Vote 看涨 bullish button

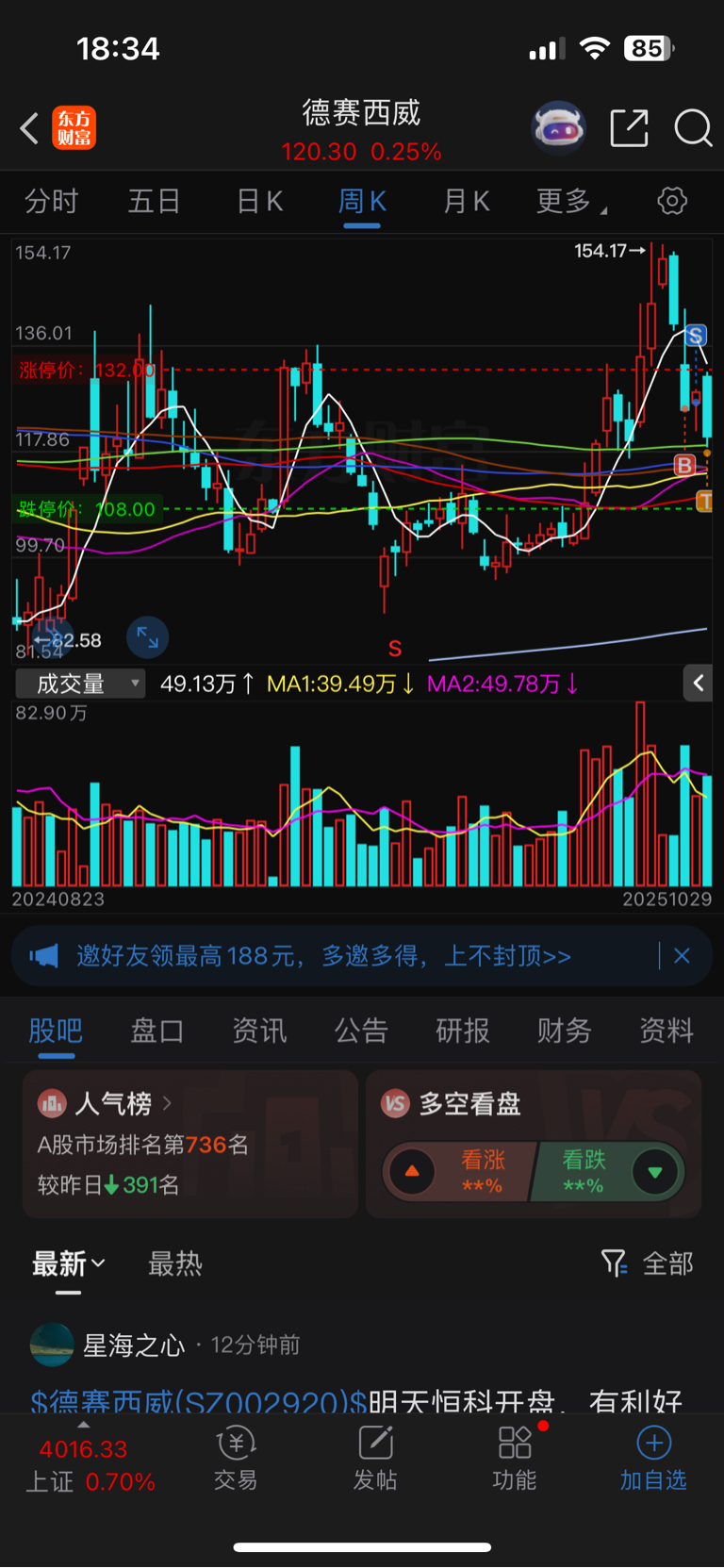pyautogui.click(x=459, y=1172)
